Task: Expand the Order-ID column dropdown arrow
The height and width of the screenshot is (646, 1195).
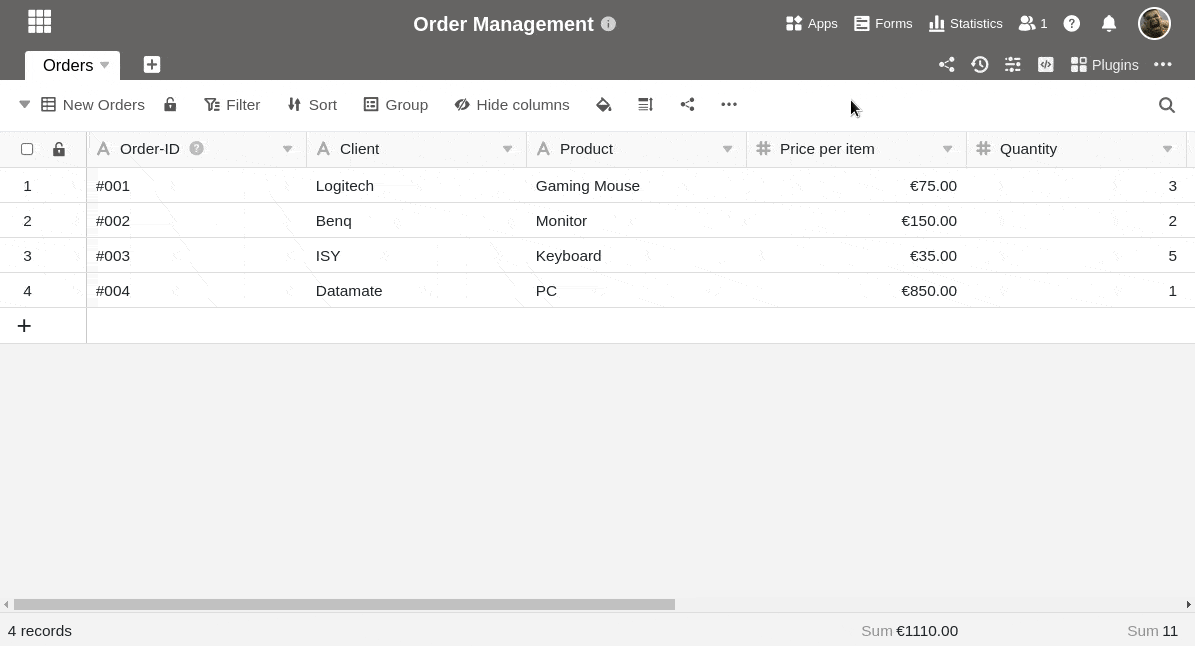Action: coord(287,149)
